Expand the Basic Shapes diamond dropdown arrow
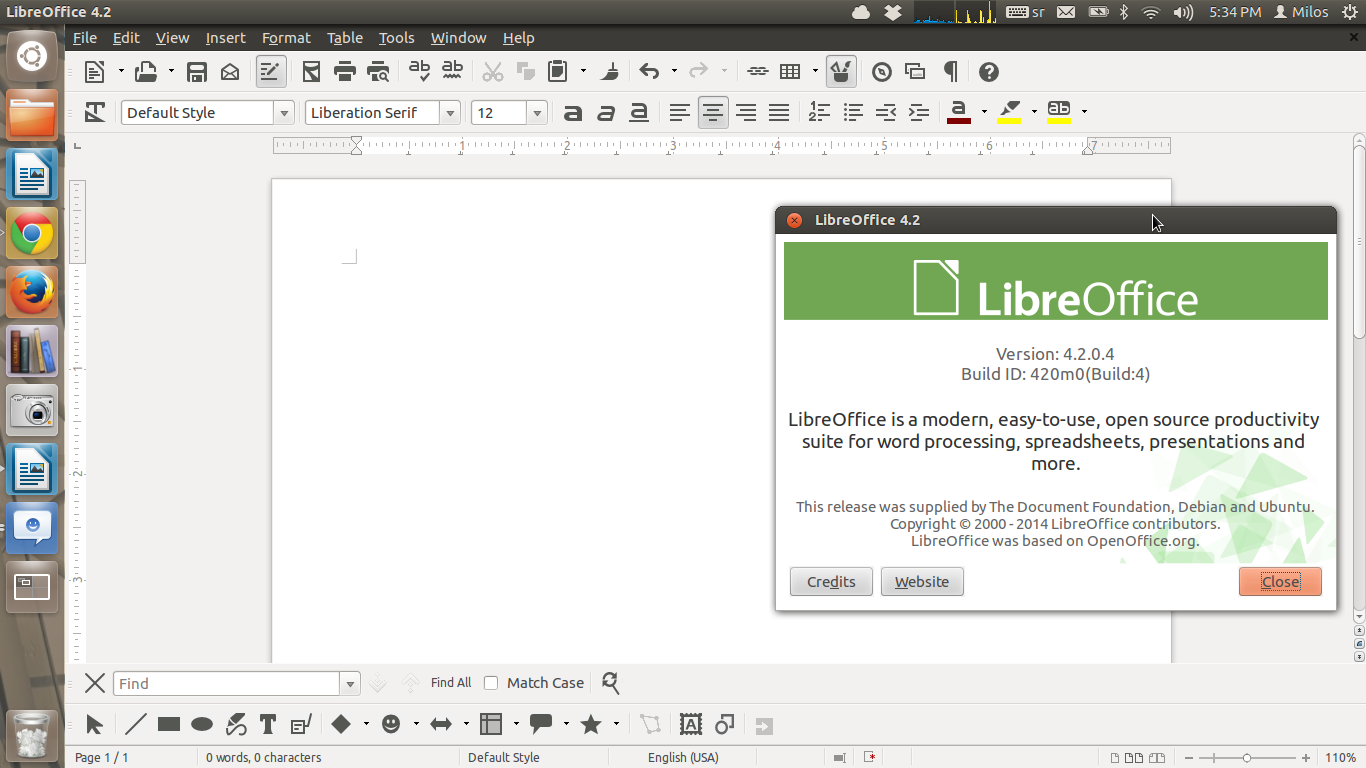This screenshot has height=768, width=1366. click(366, 724)
